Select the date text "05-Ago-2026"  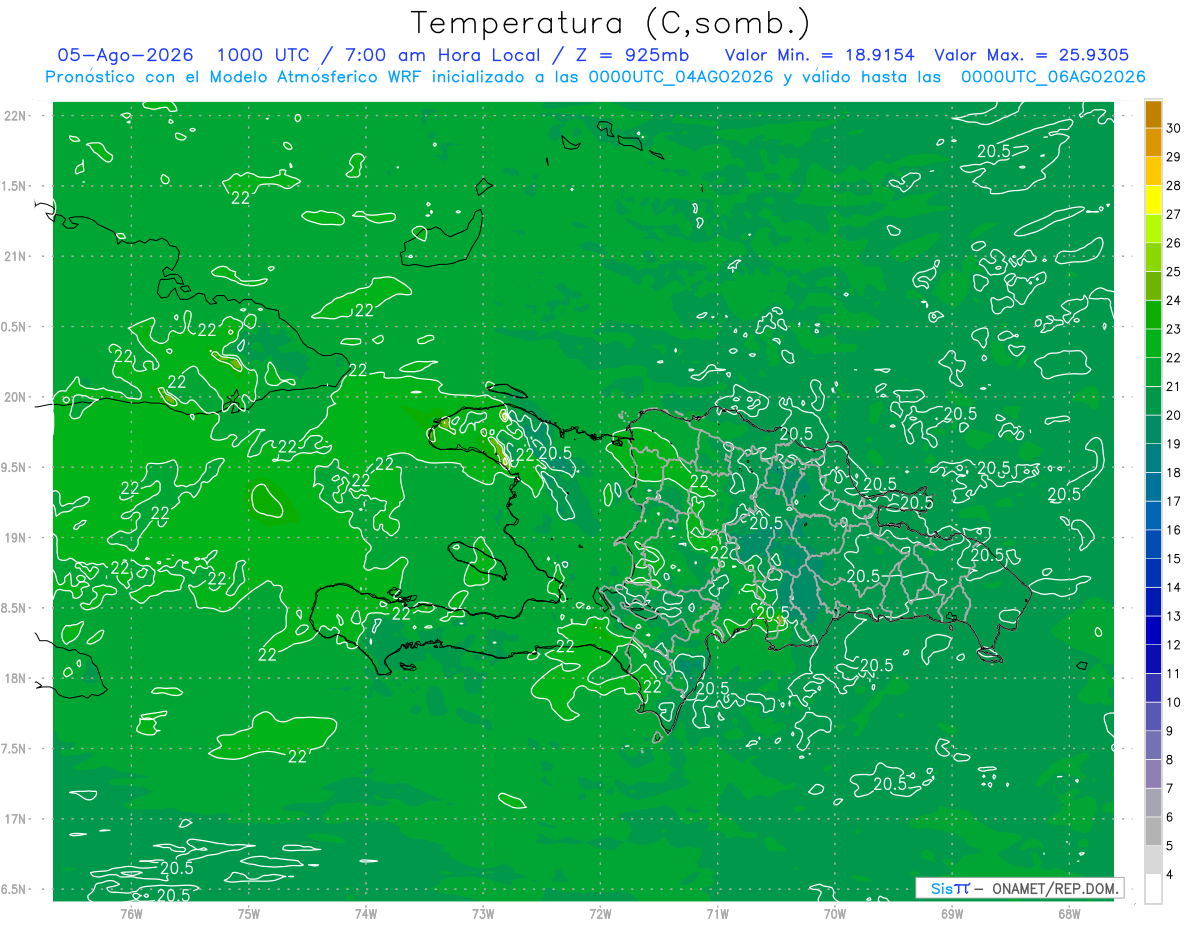pos(125,55)
